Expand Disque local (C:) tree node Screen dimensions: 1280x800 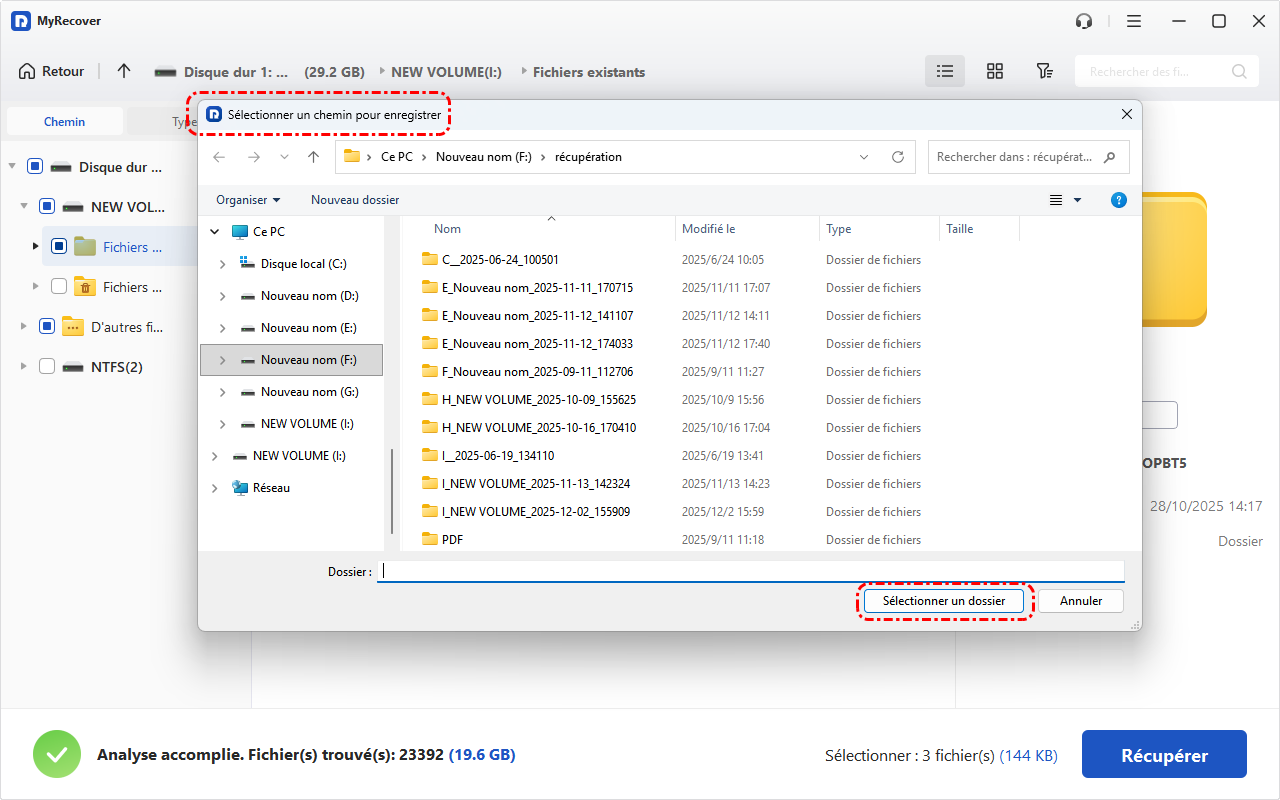(x=222, y=264)
